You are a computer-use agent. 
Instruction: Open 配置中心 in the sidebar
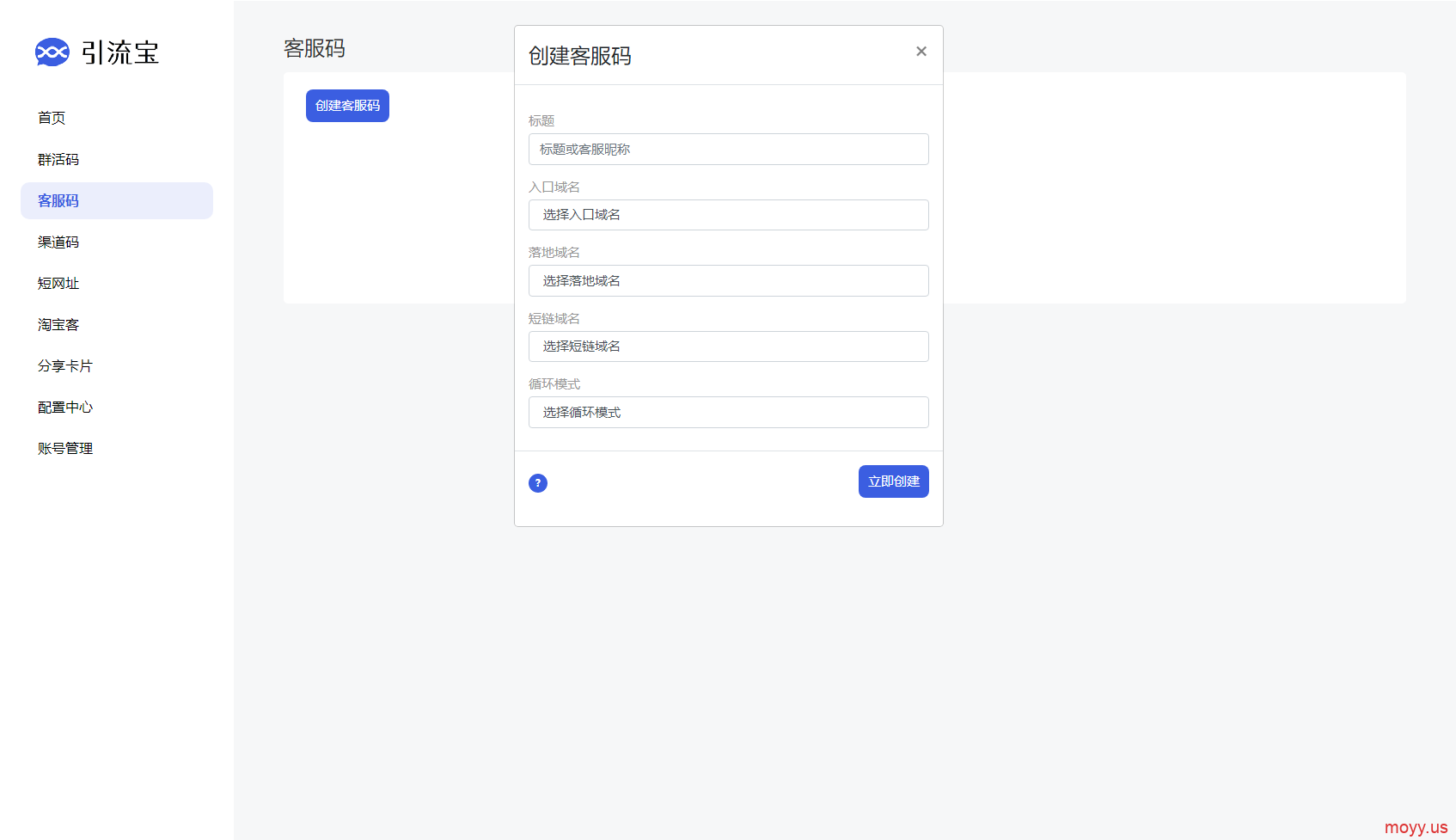[65, 407]
